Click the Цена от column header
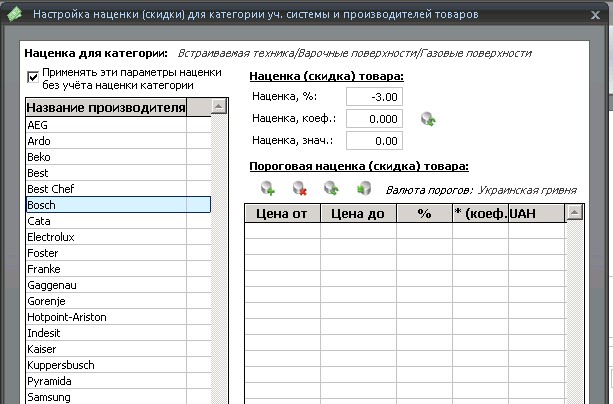Screen dimensions: 613x404 point(282,214)
